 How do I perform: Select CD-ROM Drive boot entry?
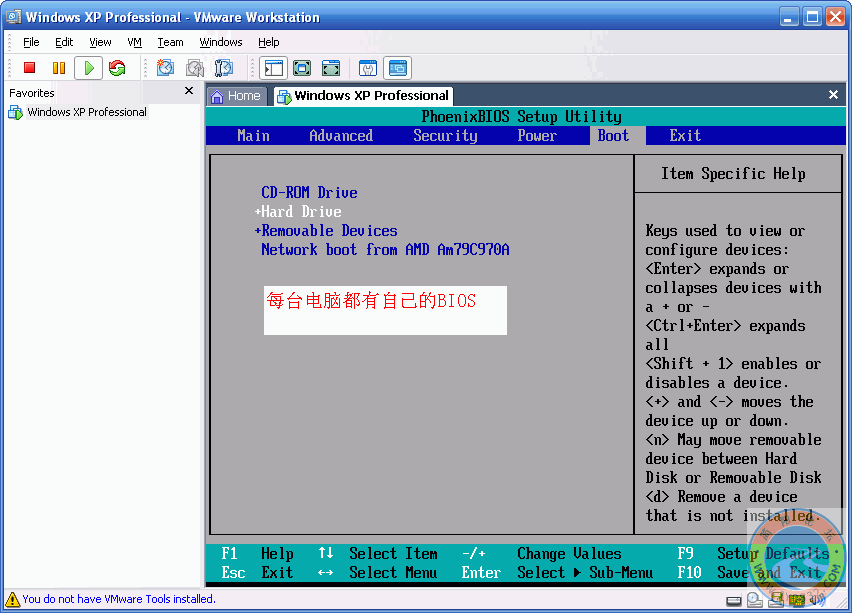309,193
